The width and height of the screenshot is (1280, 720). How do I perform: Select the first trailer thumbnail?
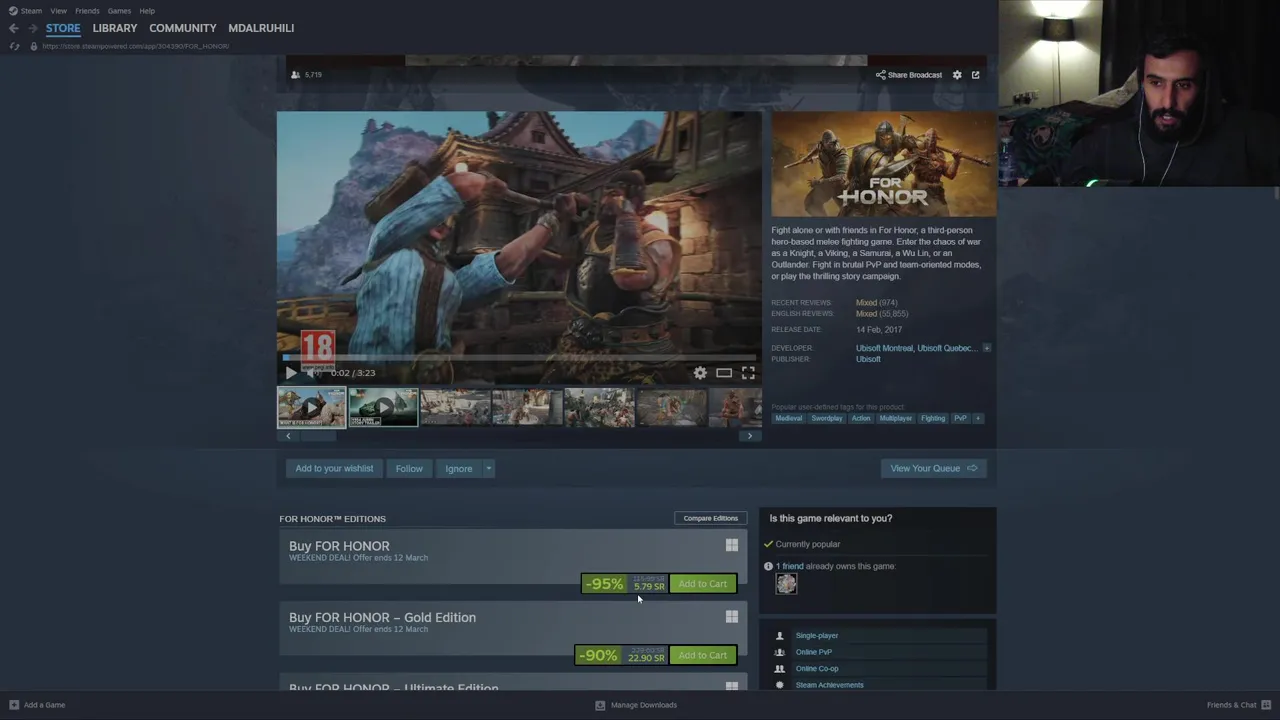tap(311, 407)
